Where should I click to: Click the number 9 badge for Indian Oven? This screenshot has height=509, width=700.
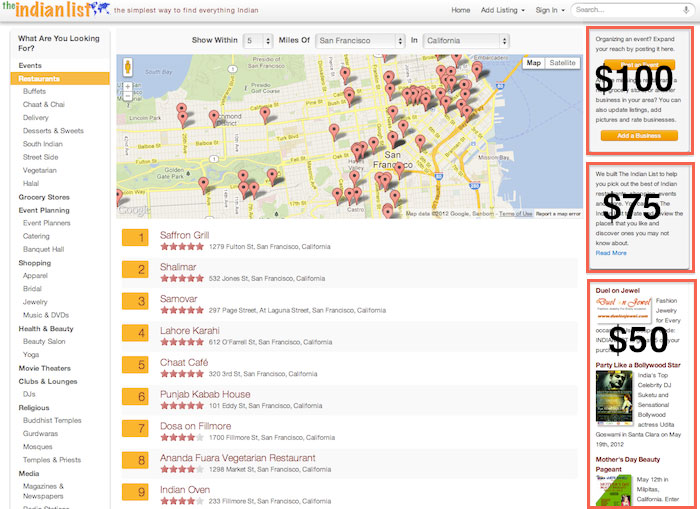pos(135,492)
